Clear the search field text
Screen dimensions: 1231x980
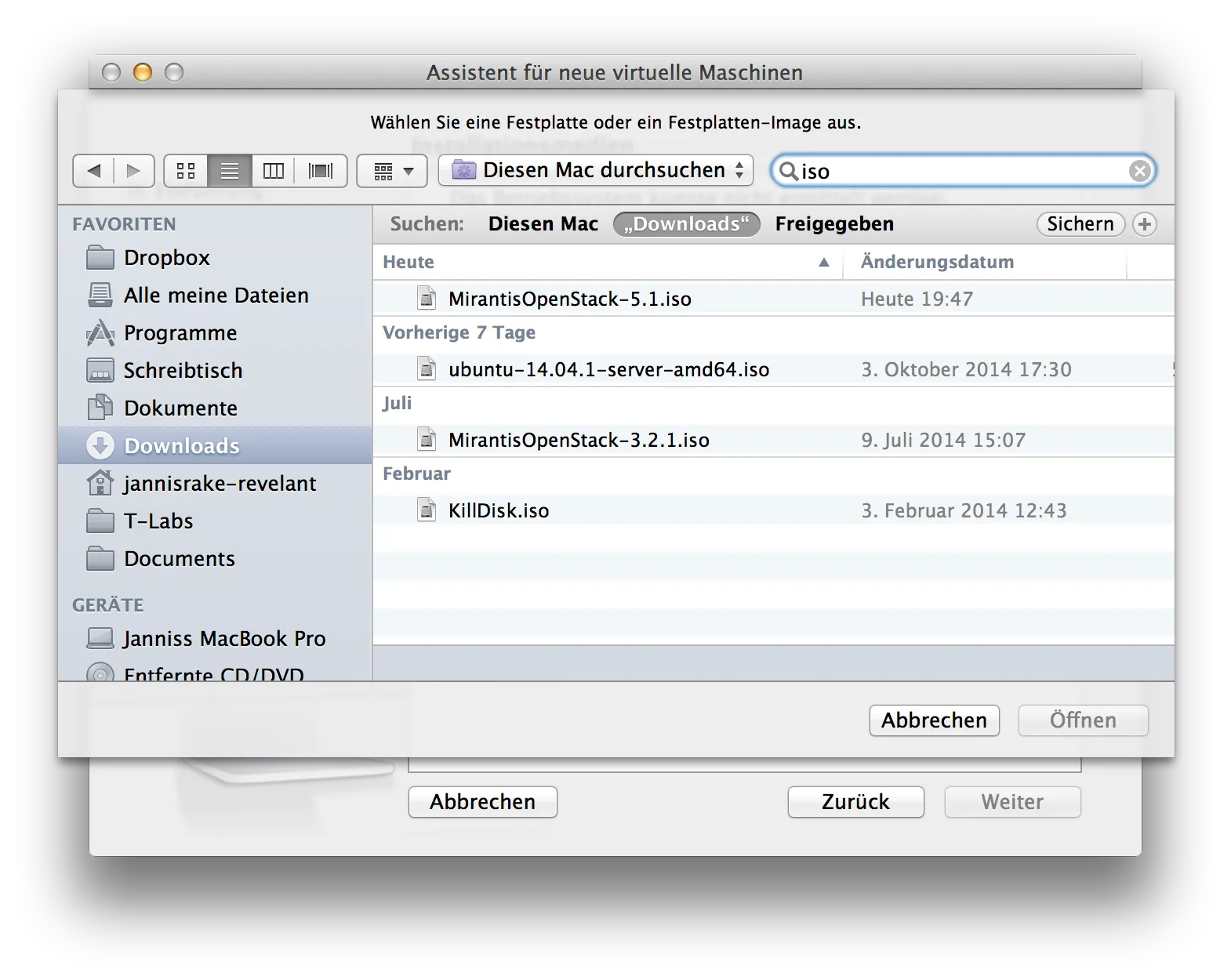tap(1139, 171)
